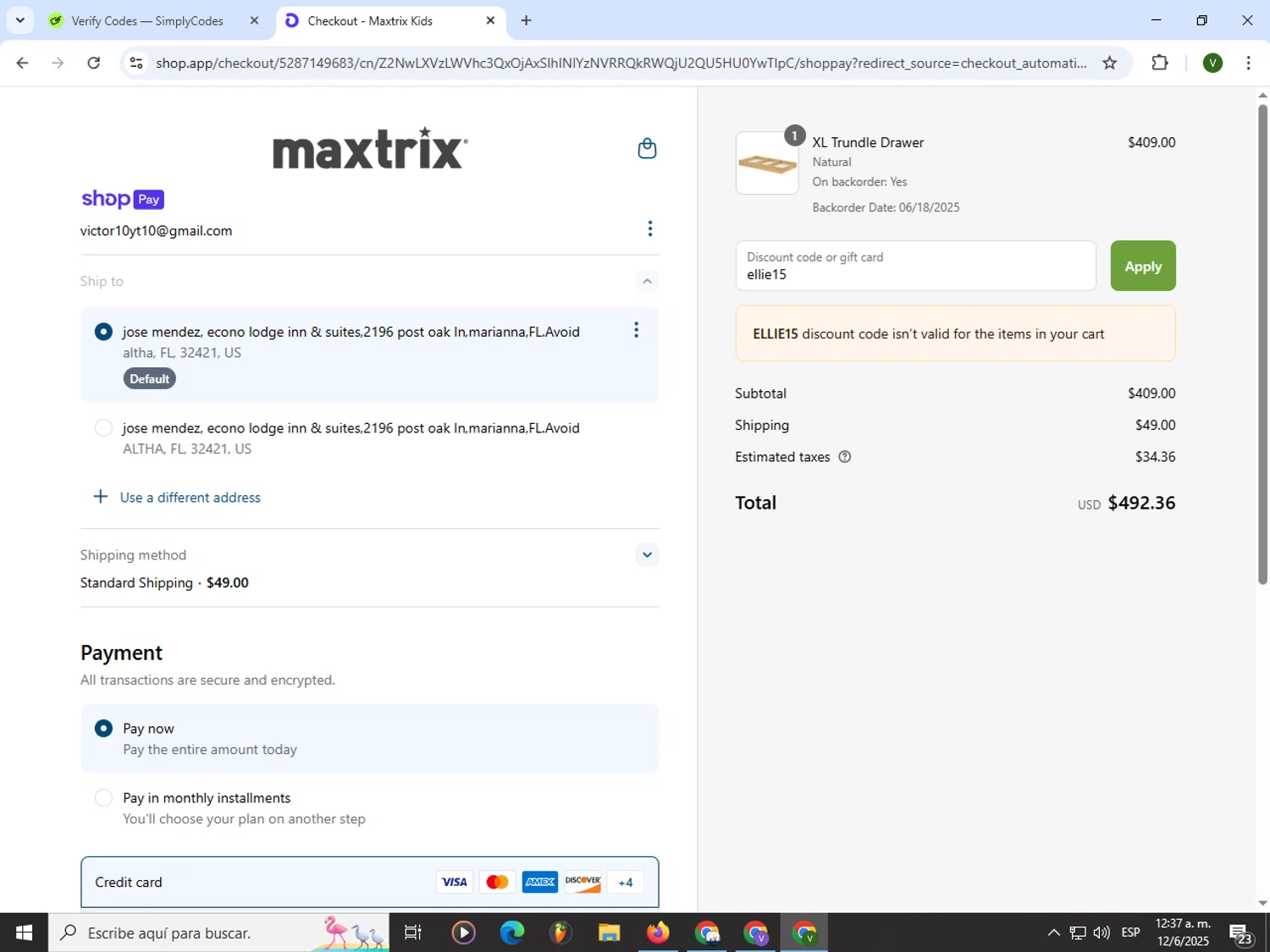The image size is (1270, 952).
Task: Show hidden system tray icons
Action: click(x=1053, y=933)
